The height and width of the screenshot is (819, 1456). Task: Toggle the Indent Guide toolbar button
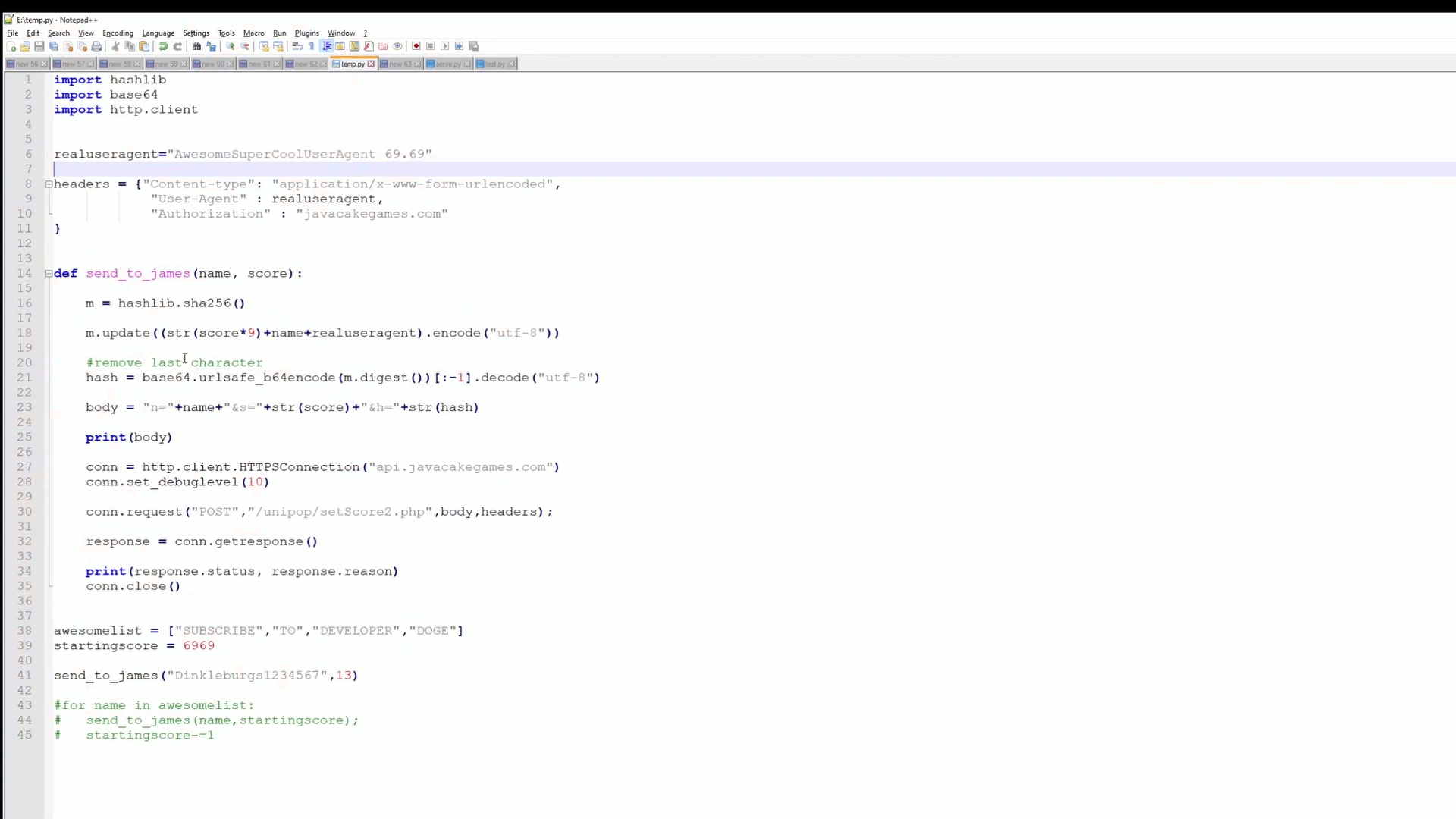327,46
